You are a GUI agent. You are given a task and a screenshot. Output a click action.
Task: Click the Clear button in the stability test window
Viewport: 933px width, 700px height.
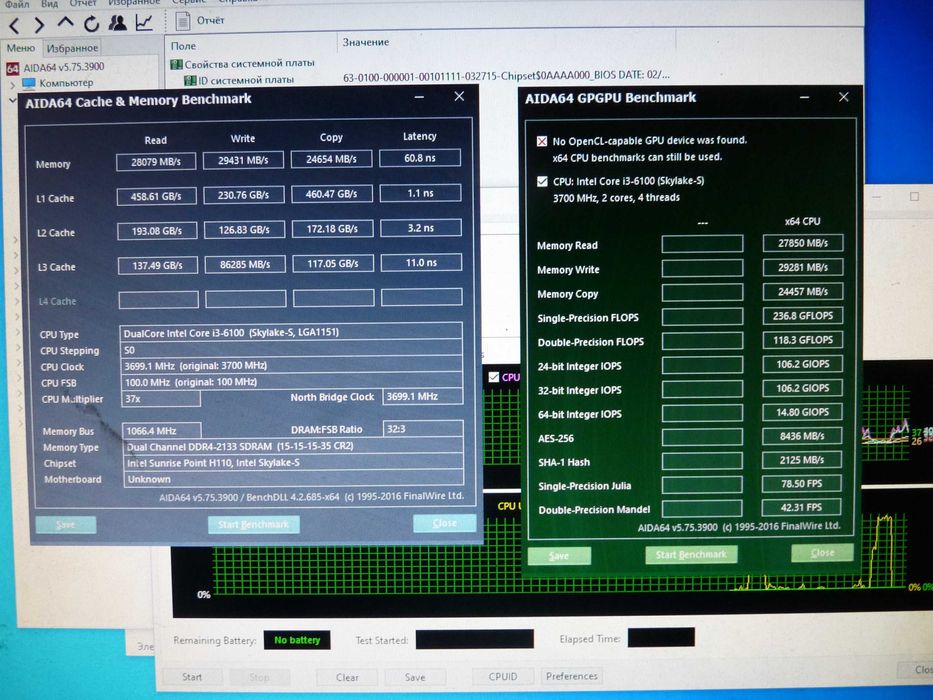tap(347, 677)
